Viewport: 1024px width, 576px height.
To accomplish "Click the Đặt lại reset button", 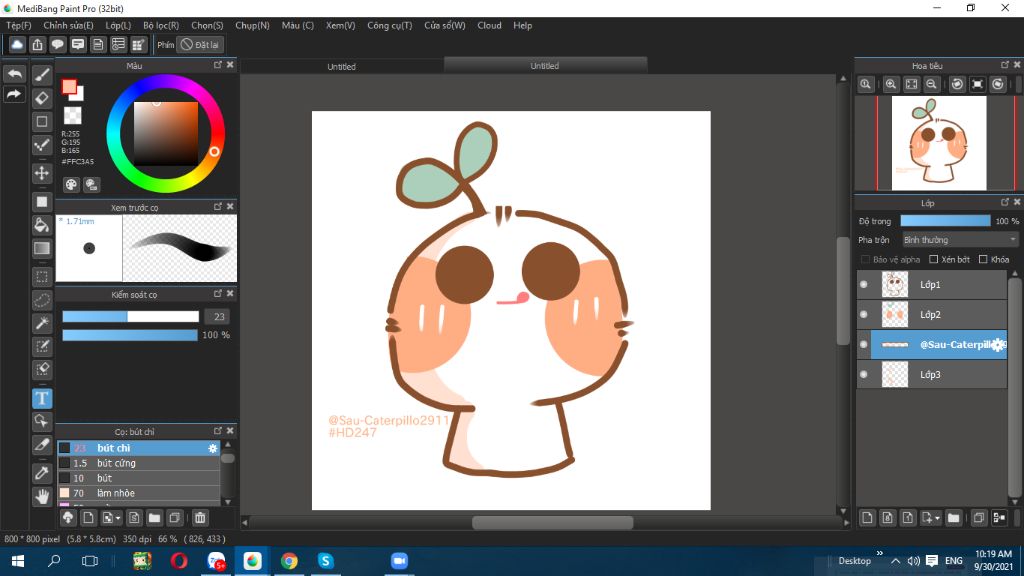I will [200, 44].
